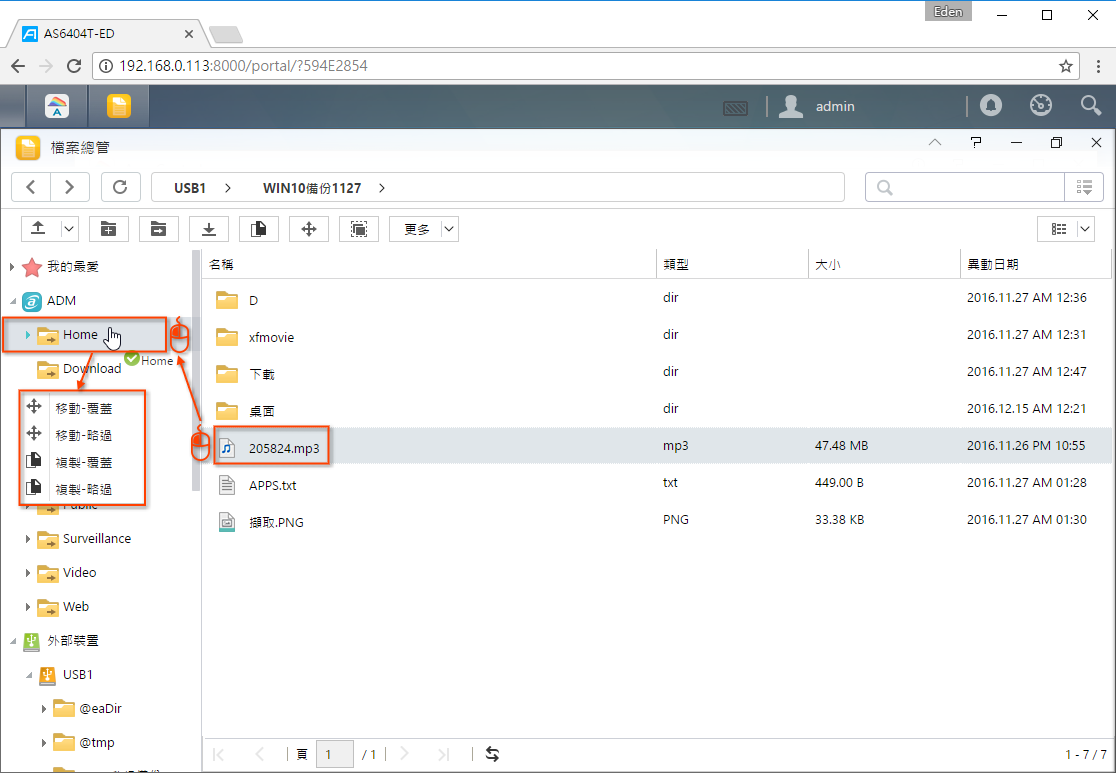Switch to the File Explorer taskbar icon
The image size is (1116, 773).
point(119,106)
